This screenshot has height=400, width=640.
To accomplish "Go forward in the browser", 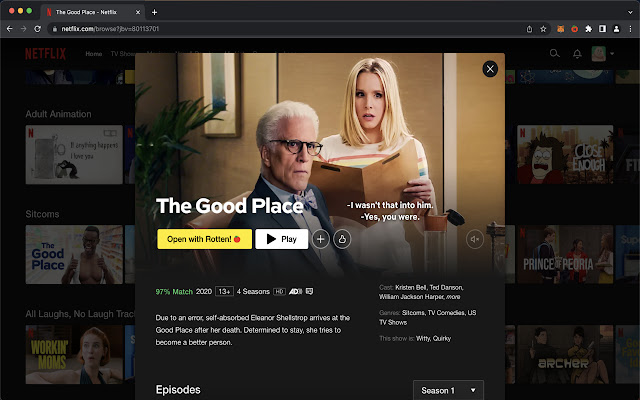I will (x=23, y=29).
